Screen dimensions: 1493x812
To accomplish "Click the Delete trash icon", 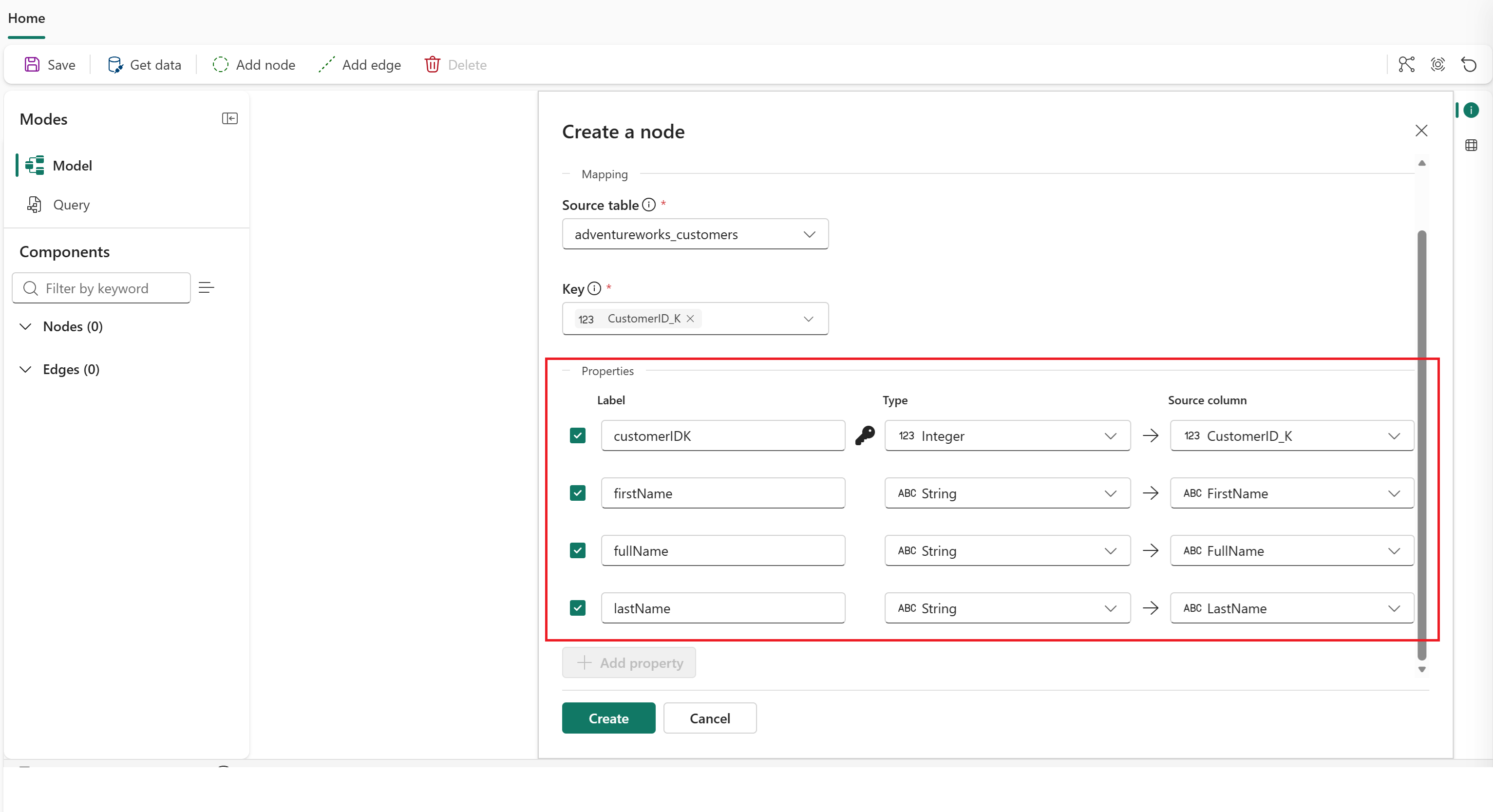I will [x=433, y=64].
